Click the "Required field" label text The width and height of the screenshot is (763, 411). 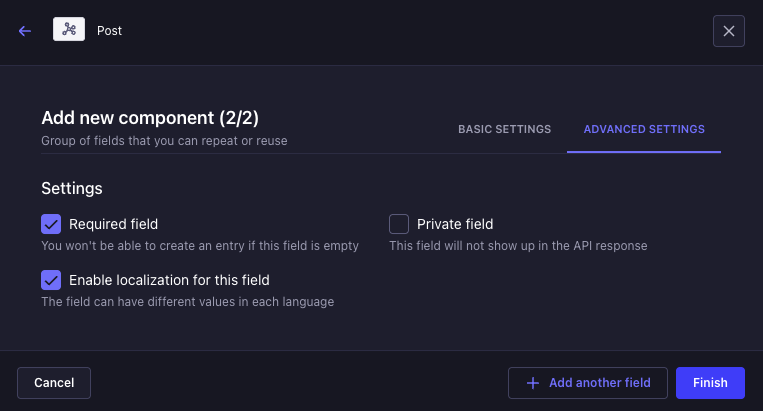(x=113, y=224)
